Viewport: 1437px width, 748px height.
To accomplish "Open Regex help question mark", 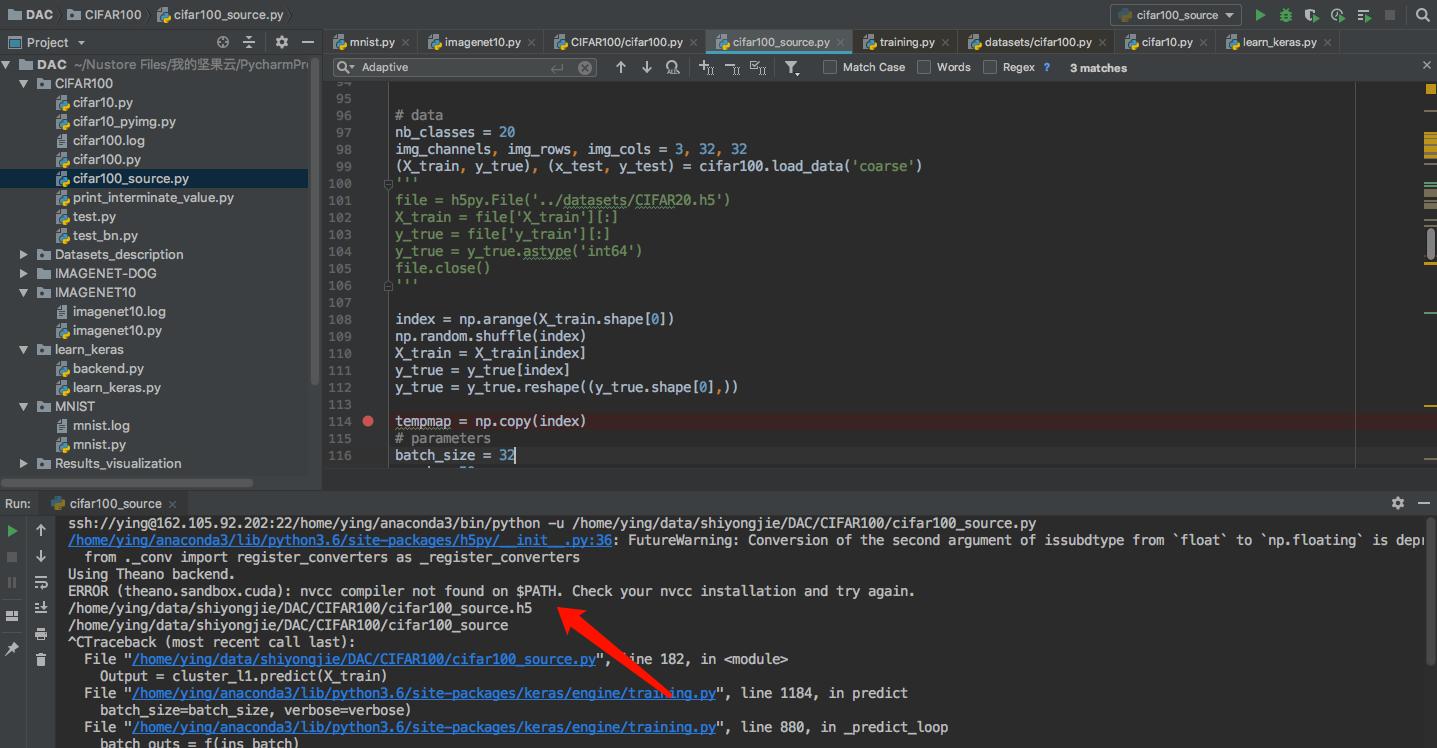I will coord(1047,67).
